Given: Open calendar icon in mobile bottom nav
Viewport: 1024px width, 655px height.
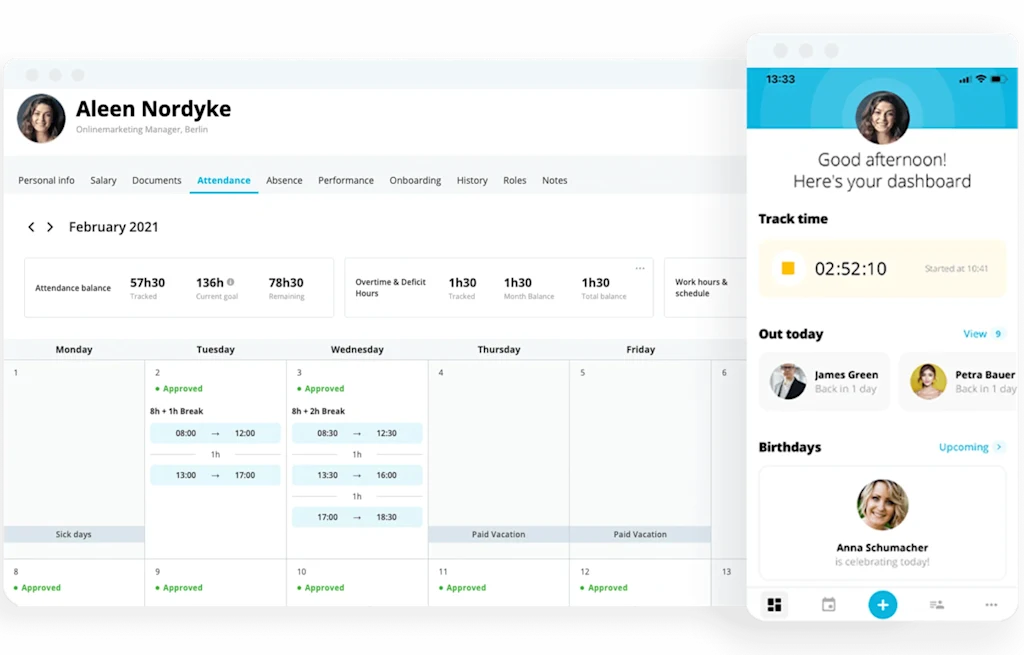Looking at the screenshot, I should point(828,605).
